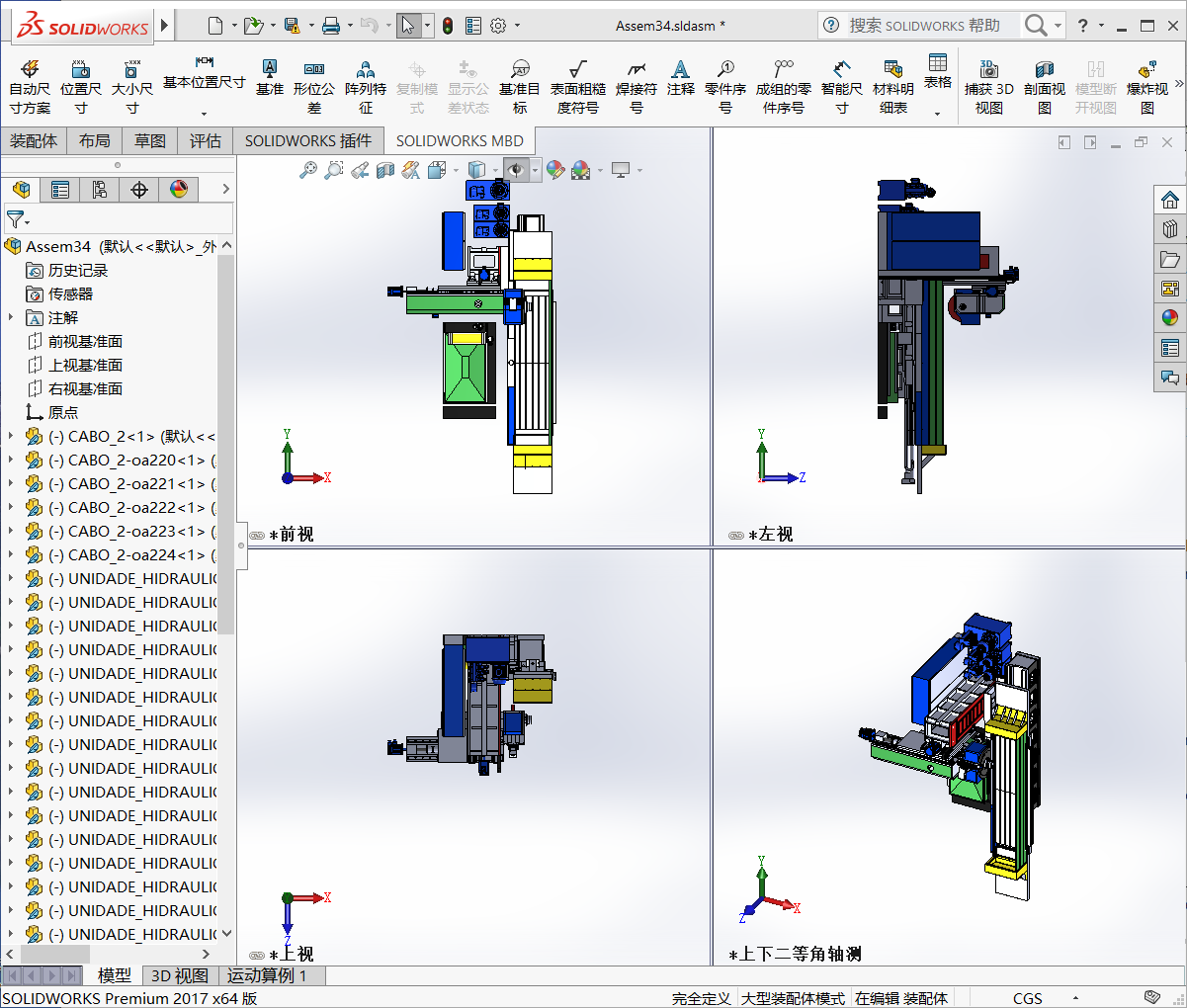Select the Exploded View (爆炸视图) tool
Viewport: 1187px width, 1008px height.
[x=1147, y=86]
